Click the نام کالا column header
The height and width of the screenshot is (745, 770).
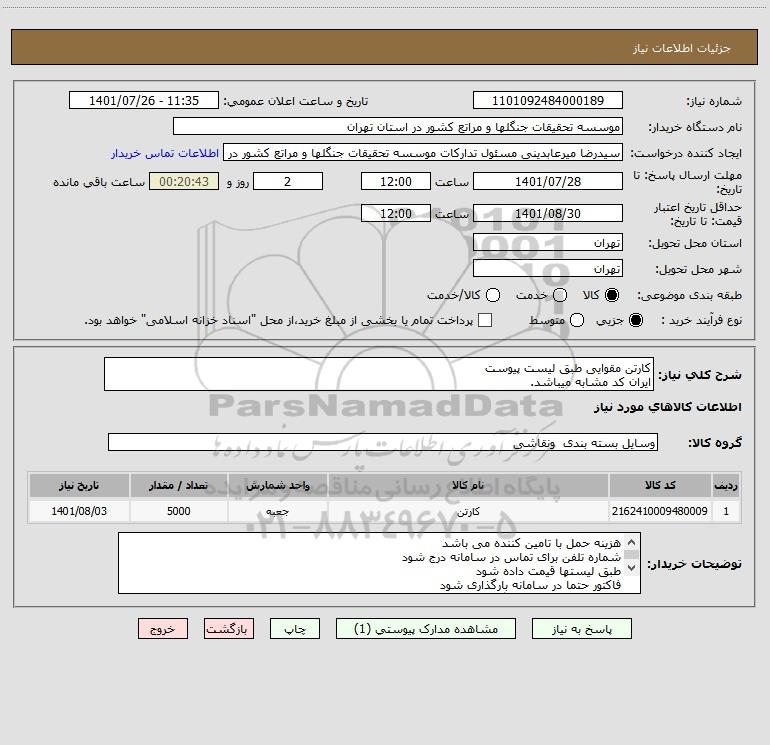point(468,485)
